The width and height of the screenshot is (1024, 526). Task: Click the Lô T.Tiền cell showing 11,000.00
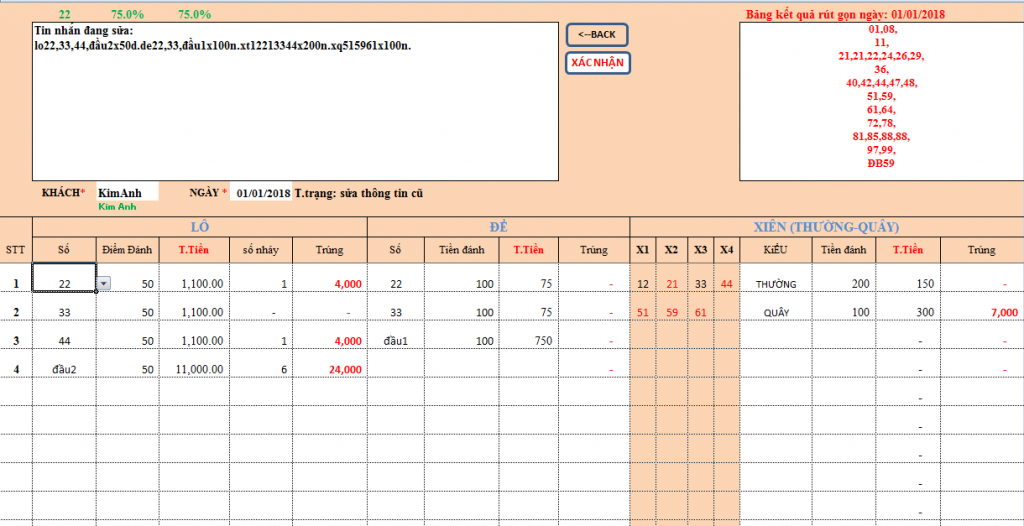(194, 369)
